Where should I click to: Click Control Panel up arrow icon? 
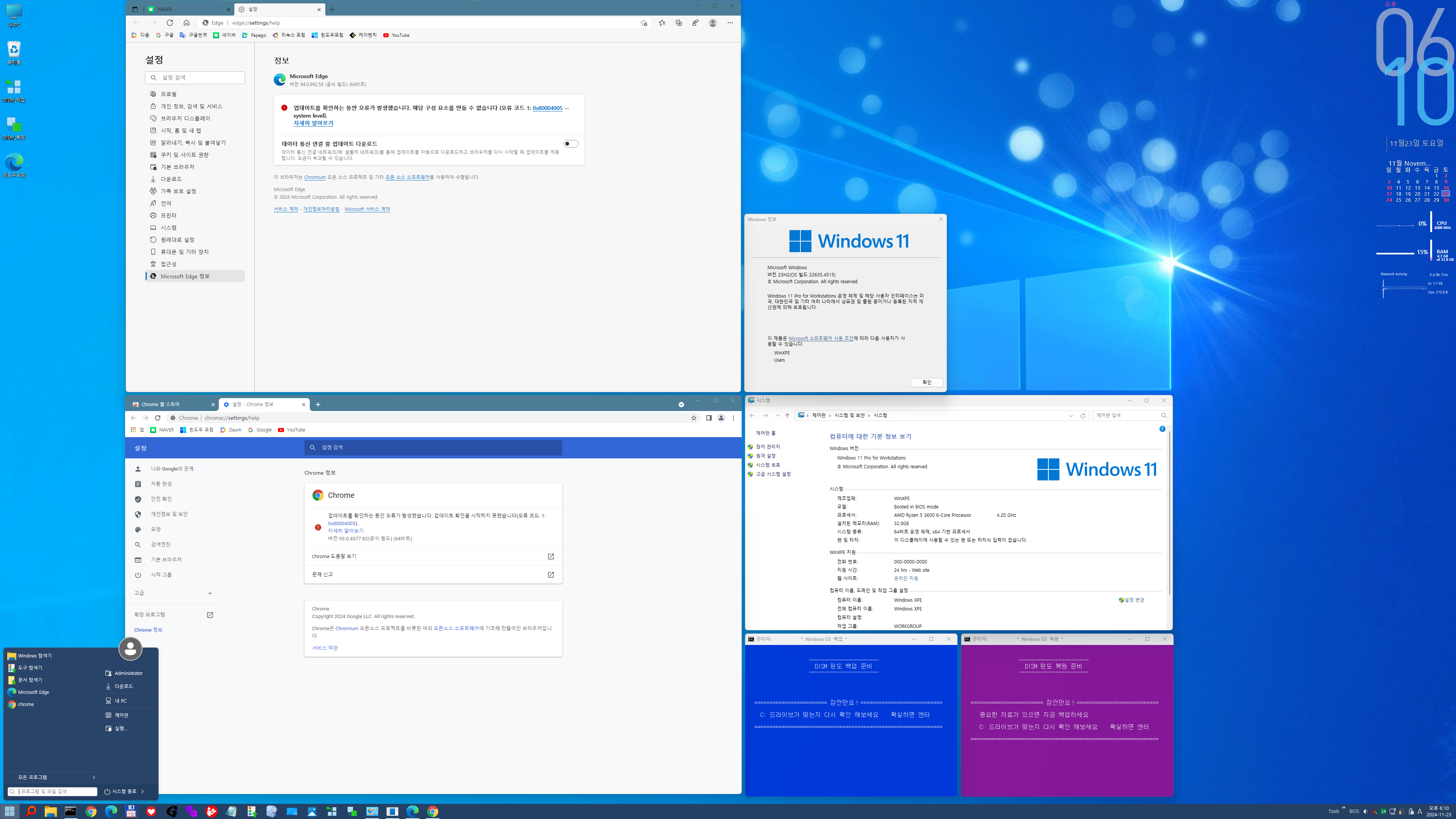(787, 416)
